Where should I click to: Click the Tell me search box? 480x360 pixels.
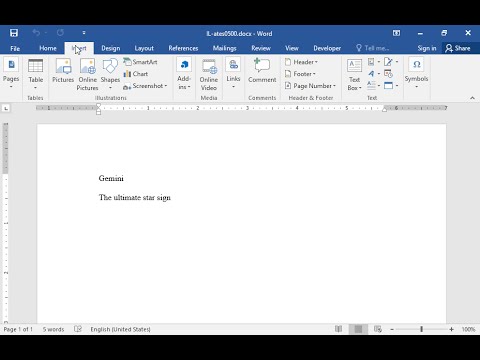pyautogui.click(x=373, y=48)
